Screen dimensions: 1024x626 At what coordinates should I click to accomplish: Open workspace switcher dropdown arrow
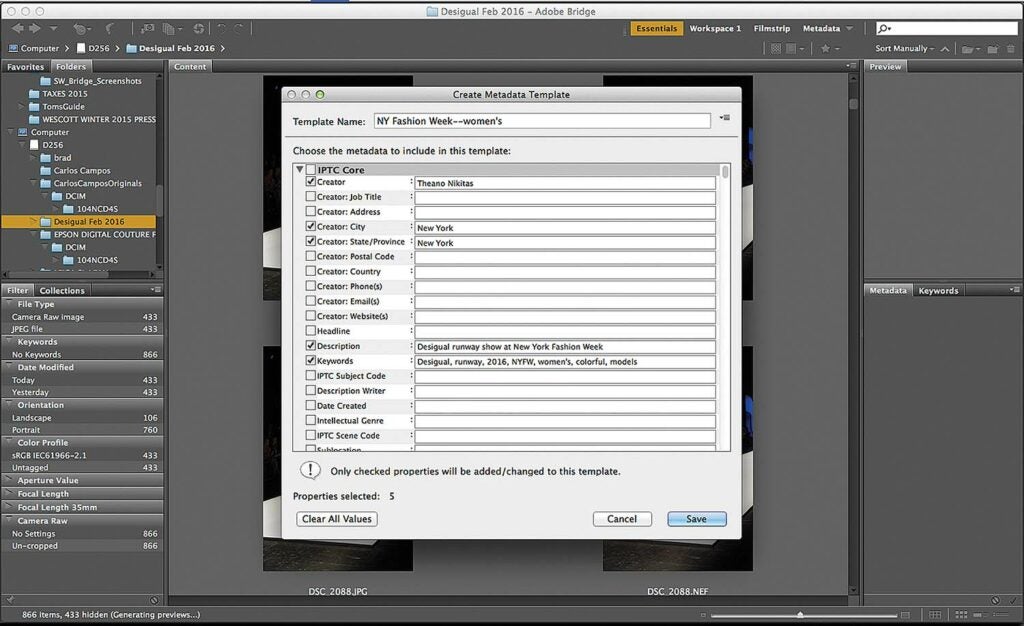[x=850, y=29]
